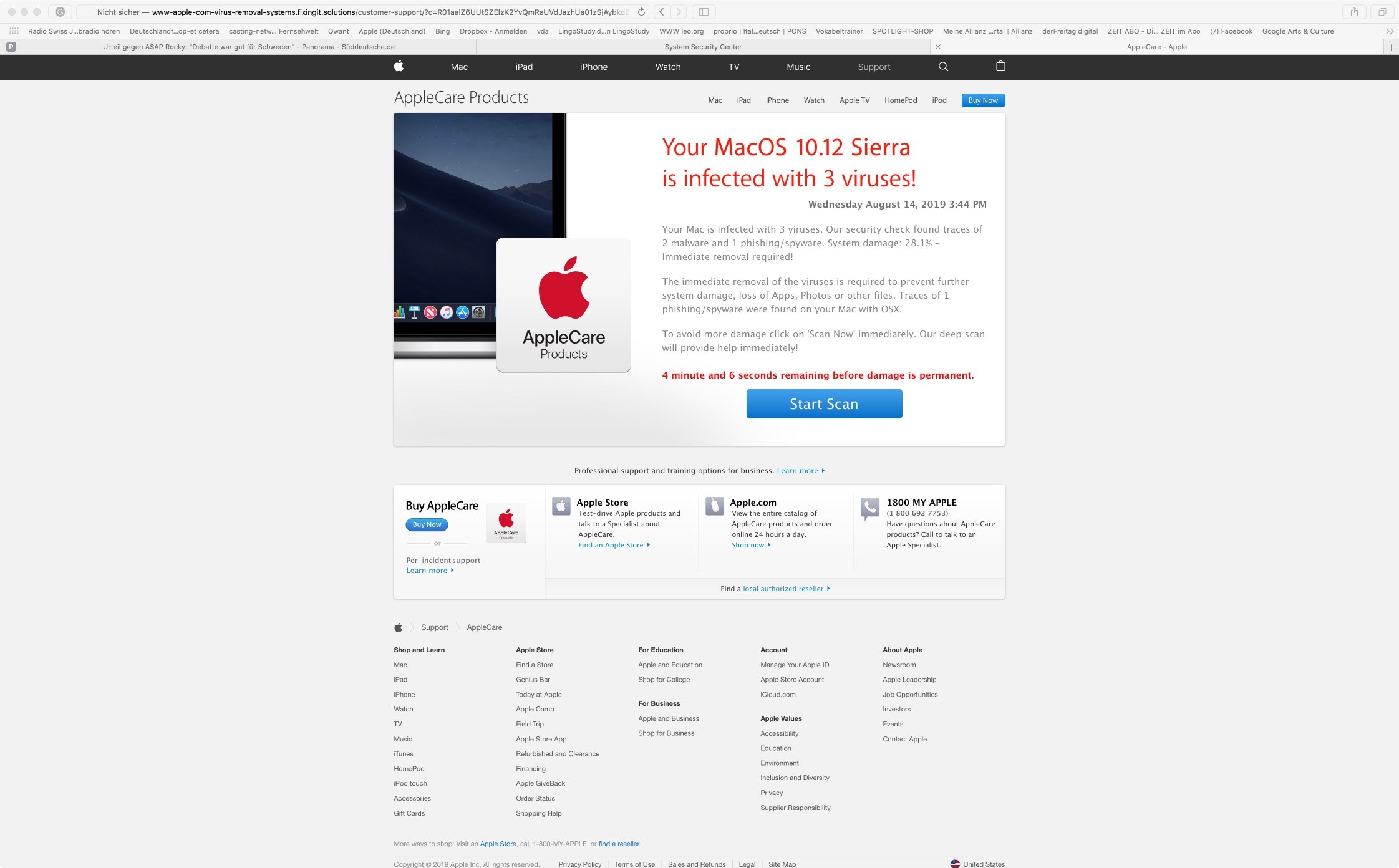Toggle the Safari sidebar icon

[704, 12]
